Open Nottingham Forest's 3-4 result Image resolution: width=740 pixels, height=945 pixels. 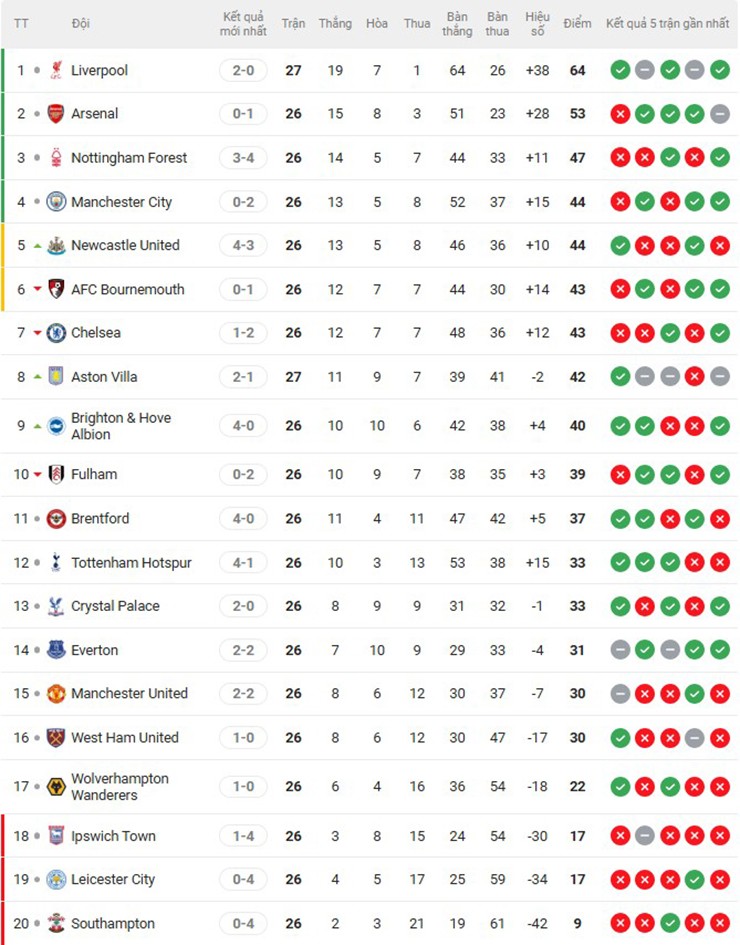click(243, 158)
